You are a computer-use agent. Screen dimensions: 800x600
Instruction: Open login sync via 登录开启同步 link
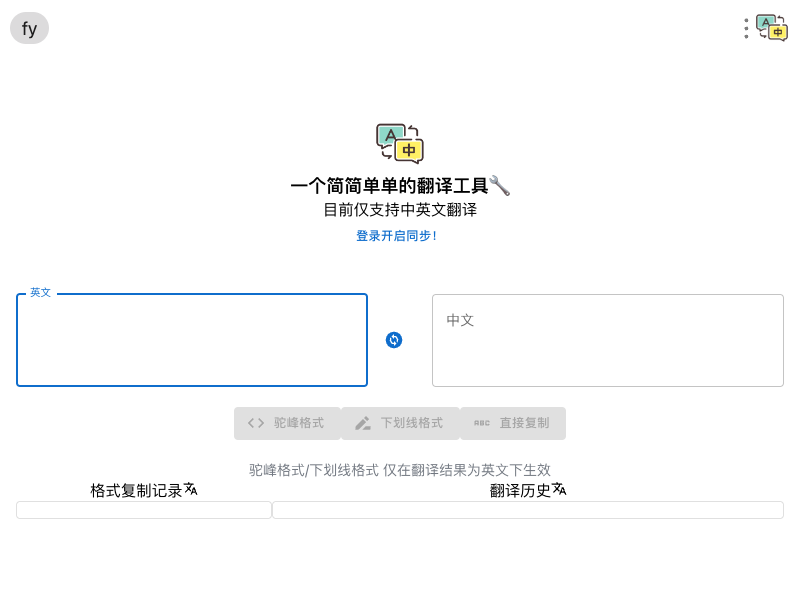[x=395, y=236]
